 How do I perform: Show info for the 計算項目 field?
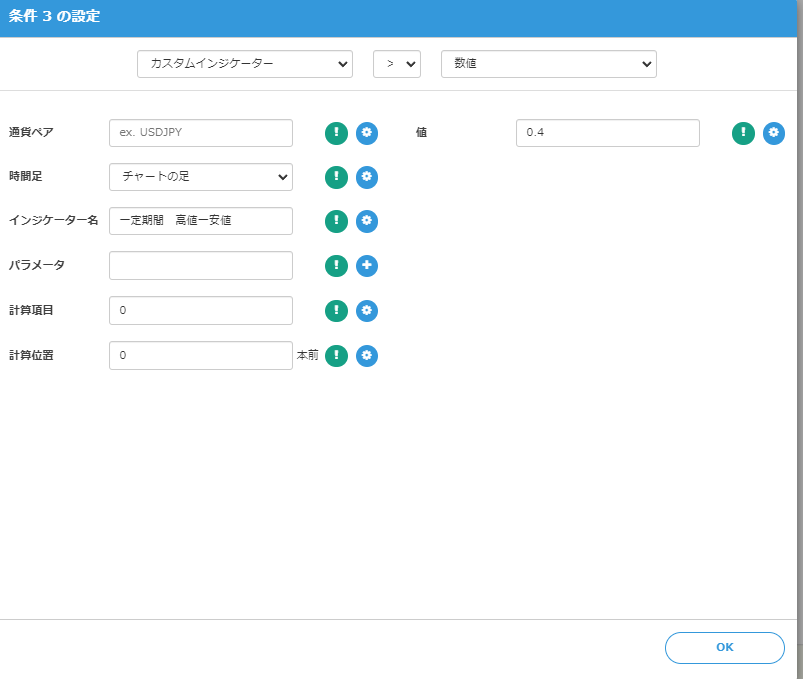(336, 311)
